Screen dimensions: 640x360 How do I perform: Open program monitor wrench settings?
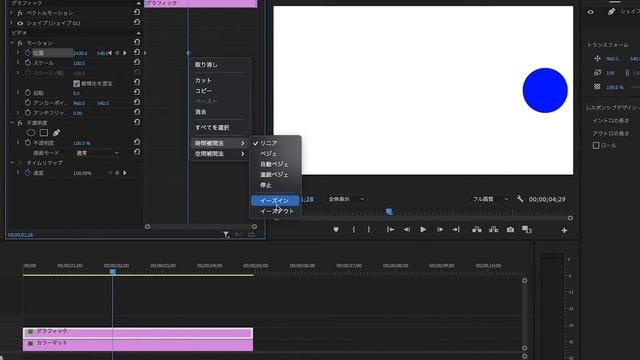pos(520,199)
